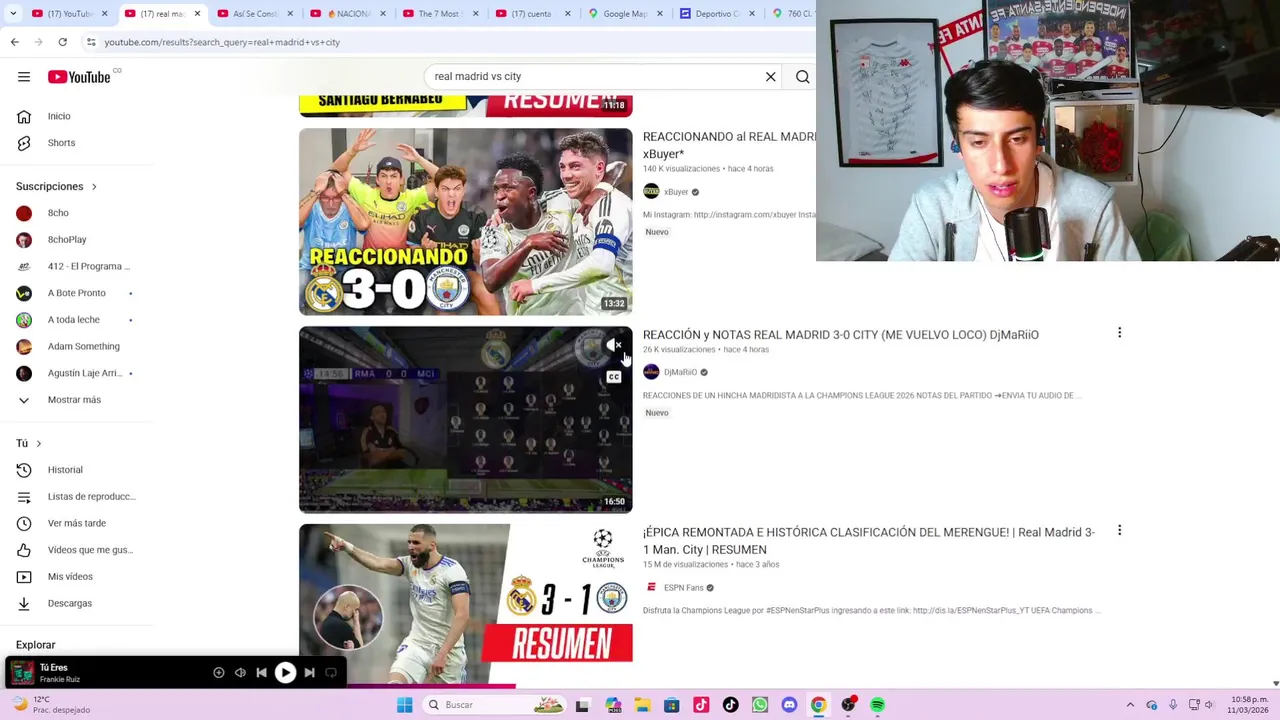This screenshot has width=1280, height=720.
Task: Open the YouTube hamburger guide menu
Action: click(24, 76)
